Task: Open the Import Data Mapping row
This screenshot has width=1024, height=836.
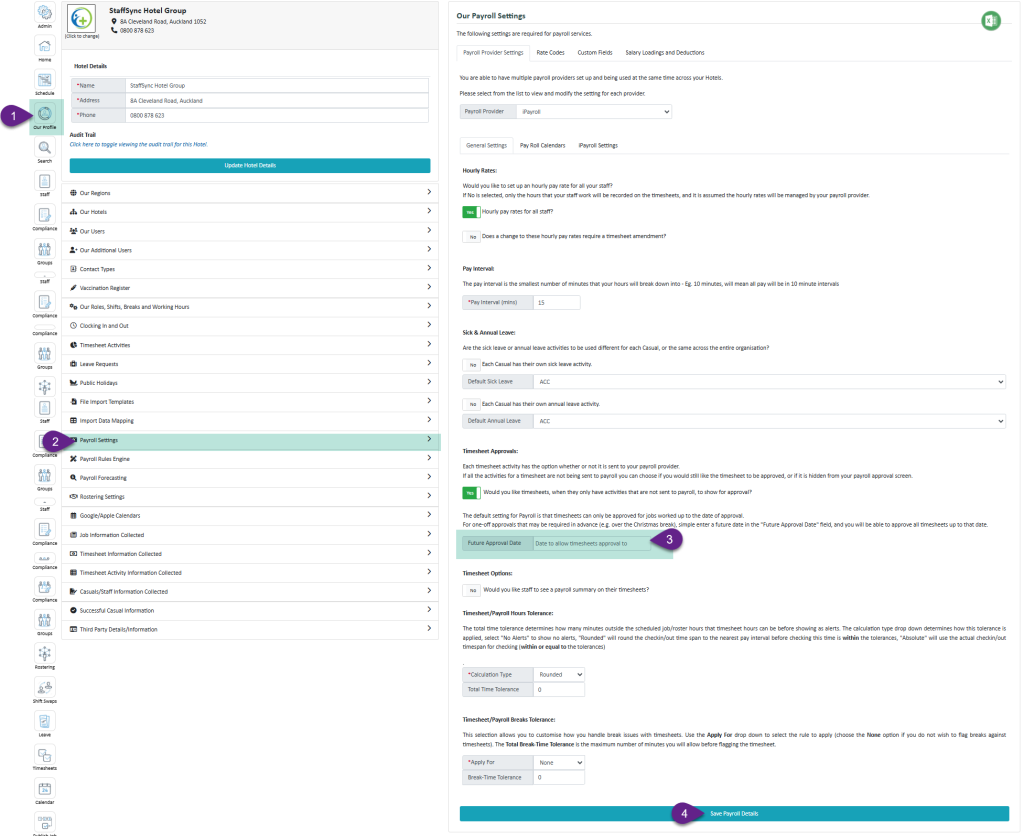Action: [251, 421]
